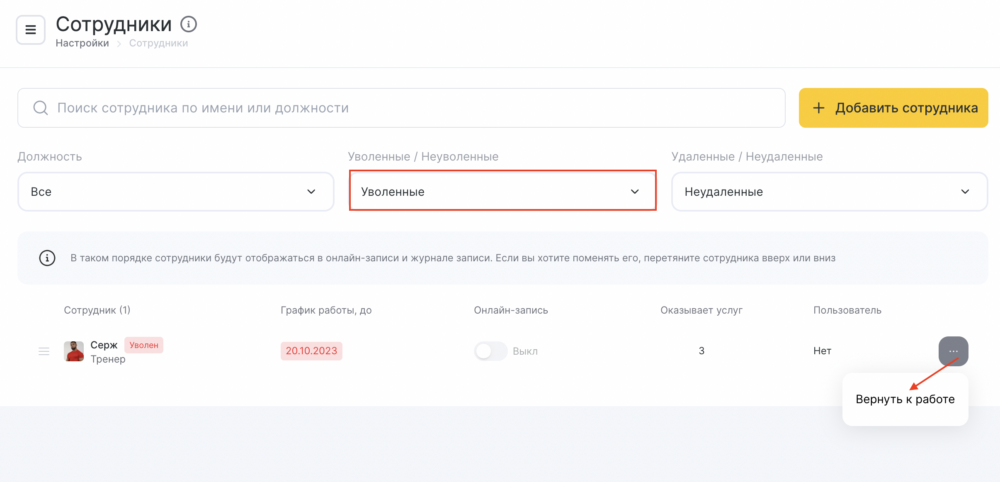The width and height of the screenshot is (1000, 482).
Task: Click the services count 3
Action: (702, 351)
